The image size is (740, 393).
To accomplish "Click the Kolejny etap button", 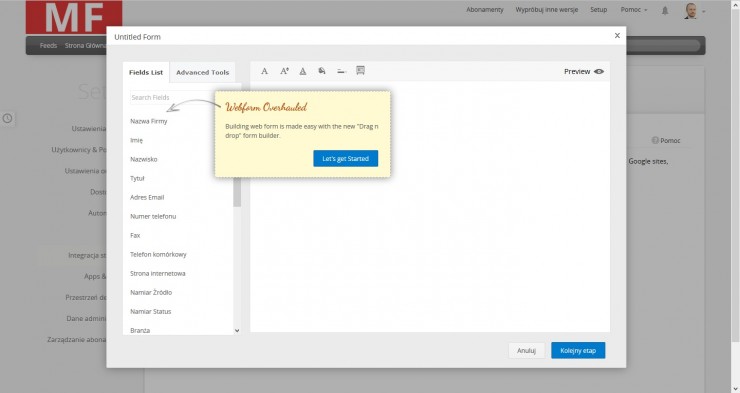I will [578, 351].
